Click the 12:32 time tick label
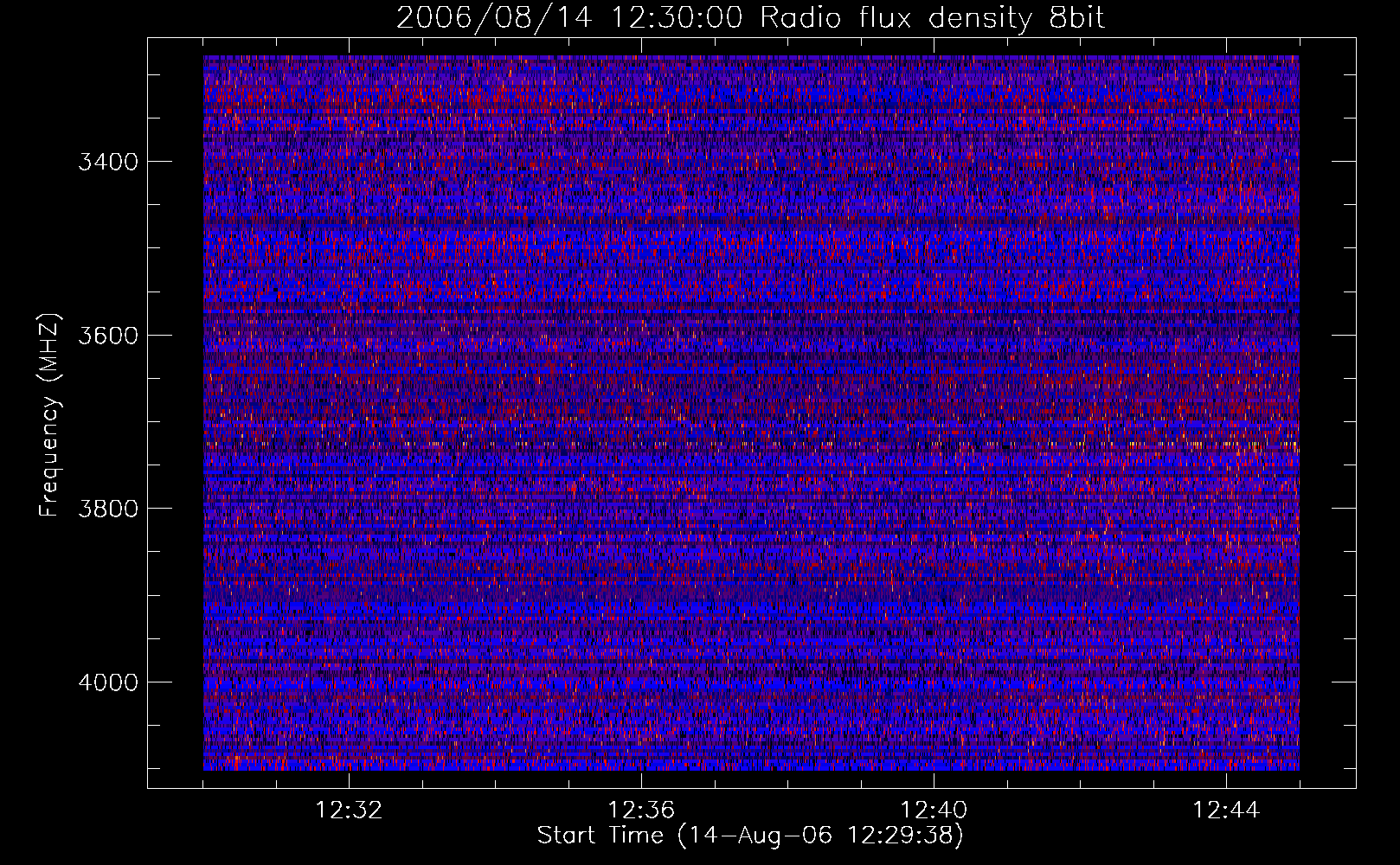 tap(349, 811)
